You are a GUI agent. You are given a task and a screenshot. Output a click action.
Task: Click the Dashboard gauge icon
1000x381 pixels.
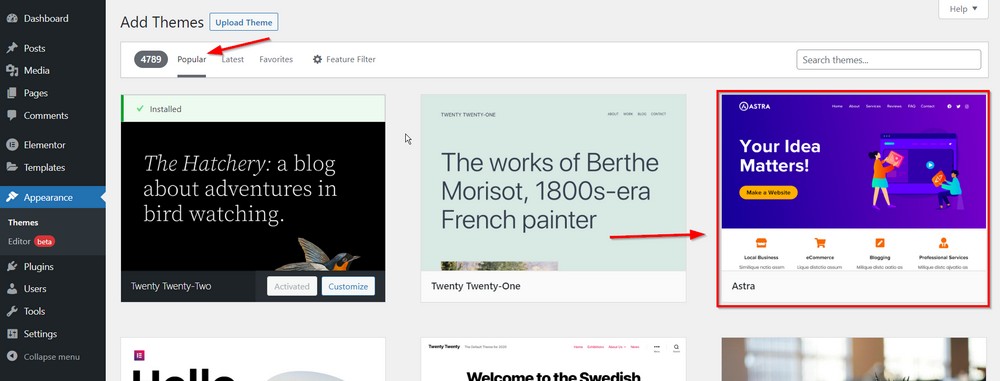point(11,19)
